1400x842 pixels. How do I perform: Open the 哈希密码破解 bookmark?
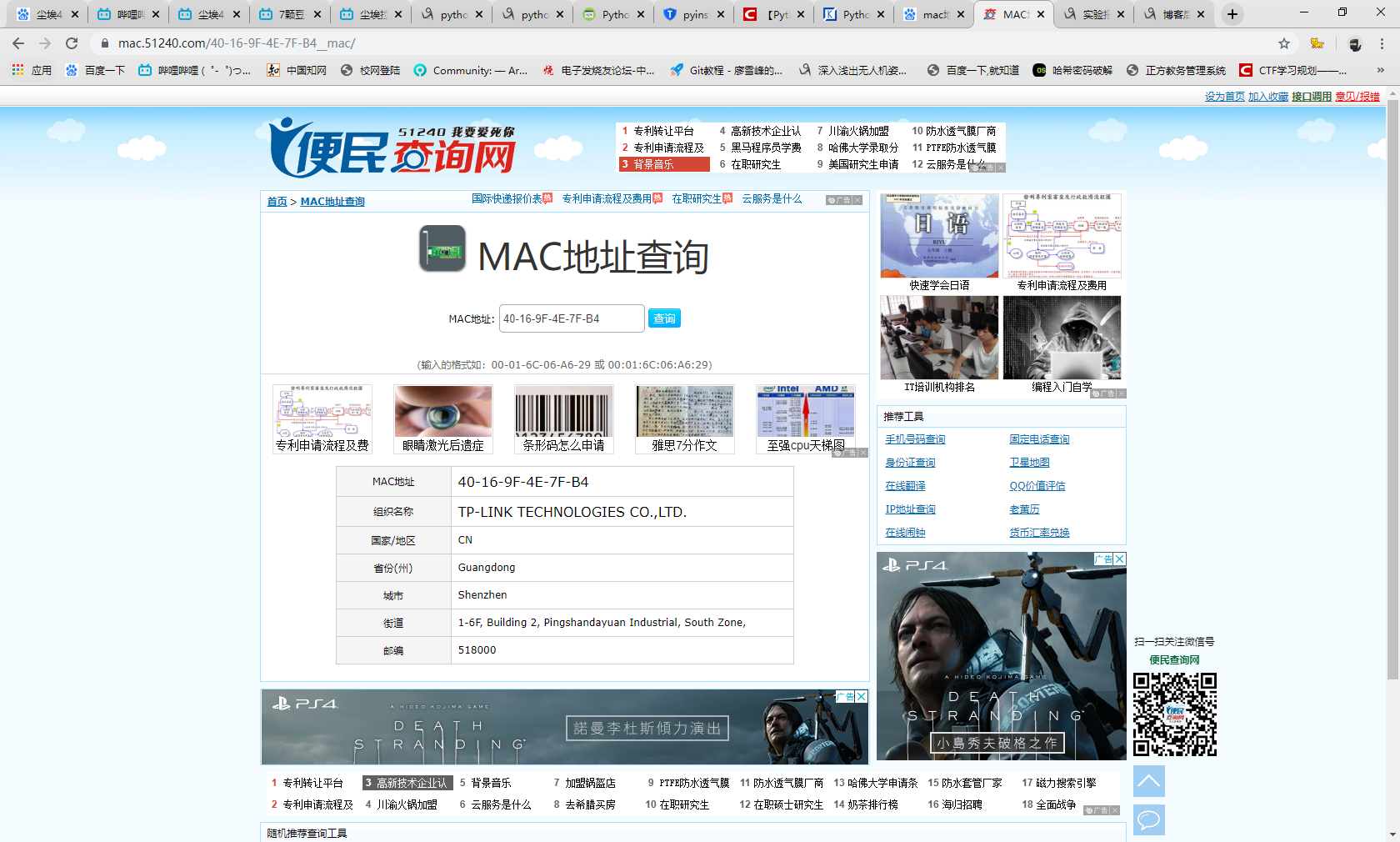click(1072, 70)
